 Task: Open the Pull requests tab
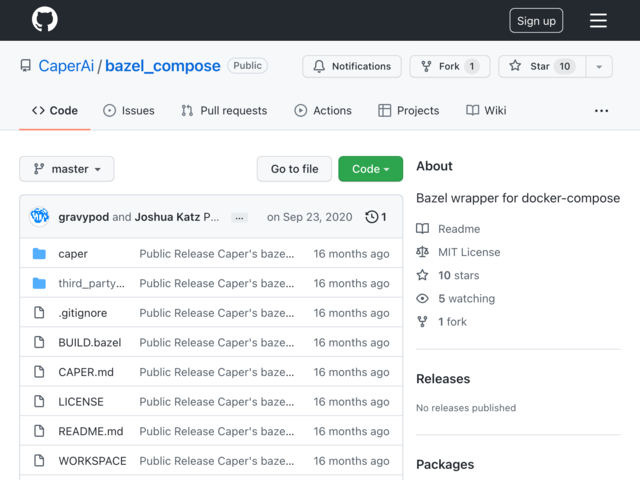[x=224, y=111]
